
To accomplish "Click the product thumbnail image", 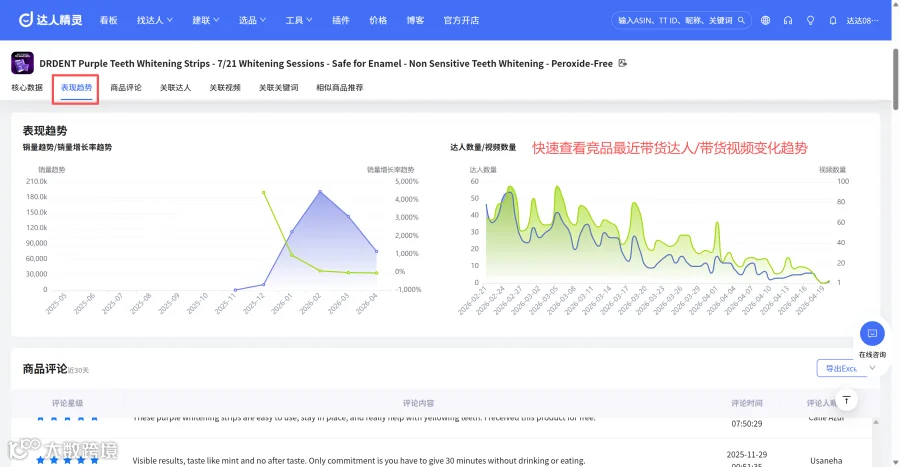I will tap(22, 63).
